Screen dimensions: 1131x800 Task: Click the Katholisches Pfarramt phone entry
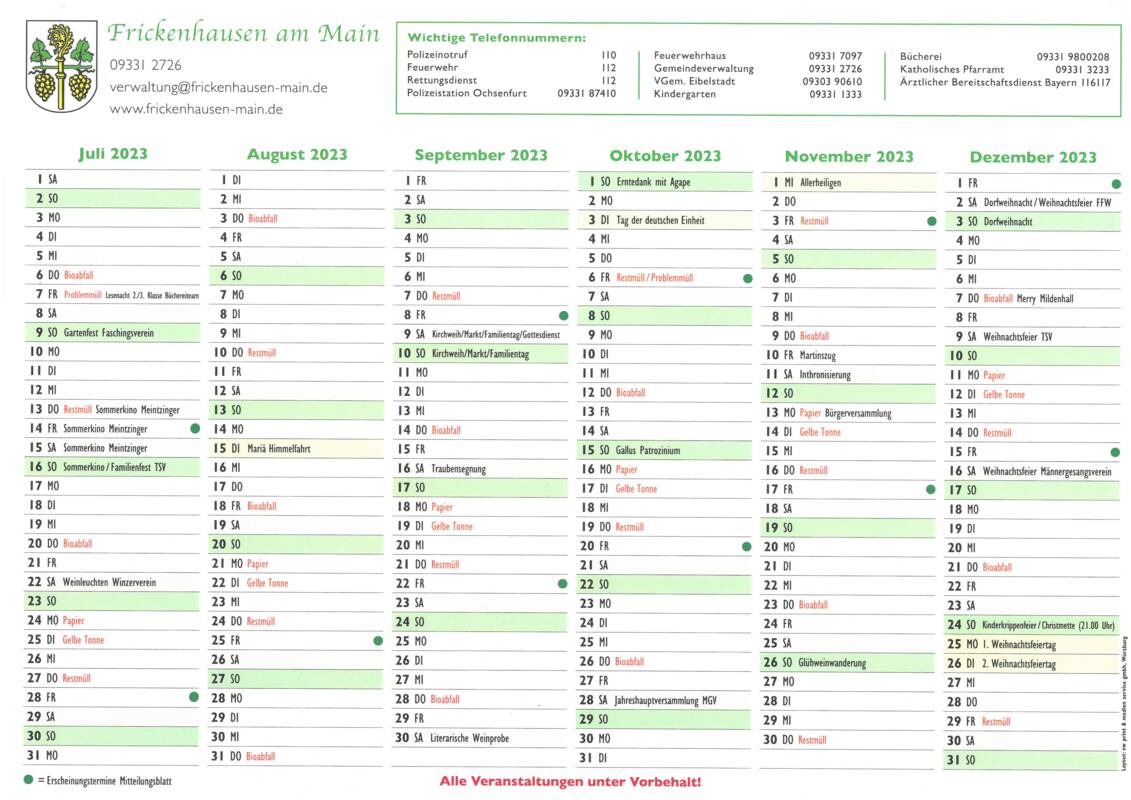click(x=1005, y=69)
